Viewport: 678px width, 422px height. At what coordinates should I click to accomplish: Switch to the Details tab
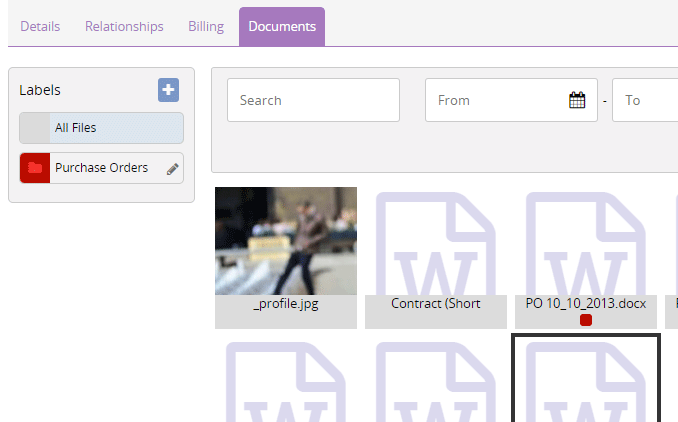tap(40, 26)
